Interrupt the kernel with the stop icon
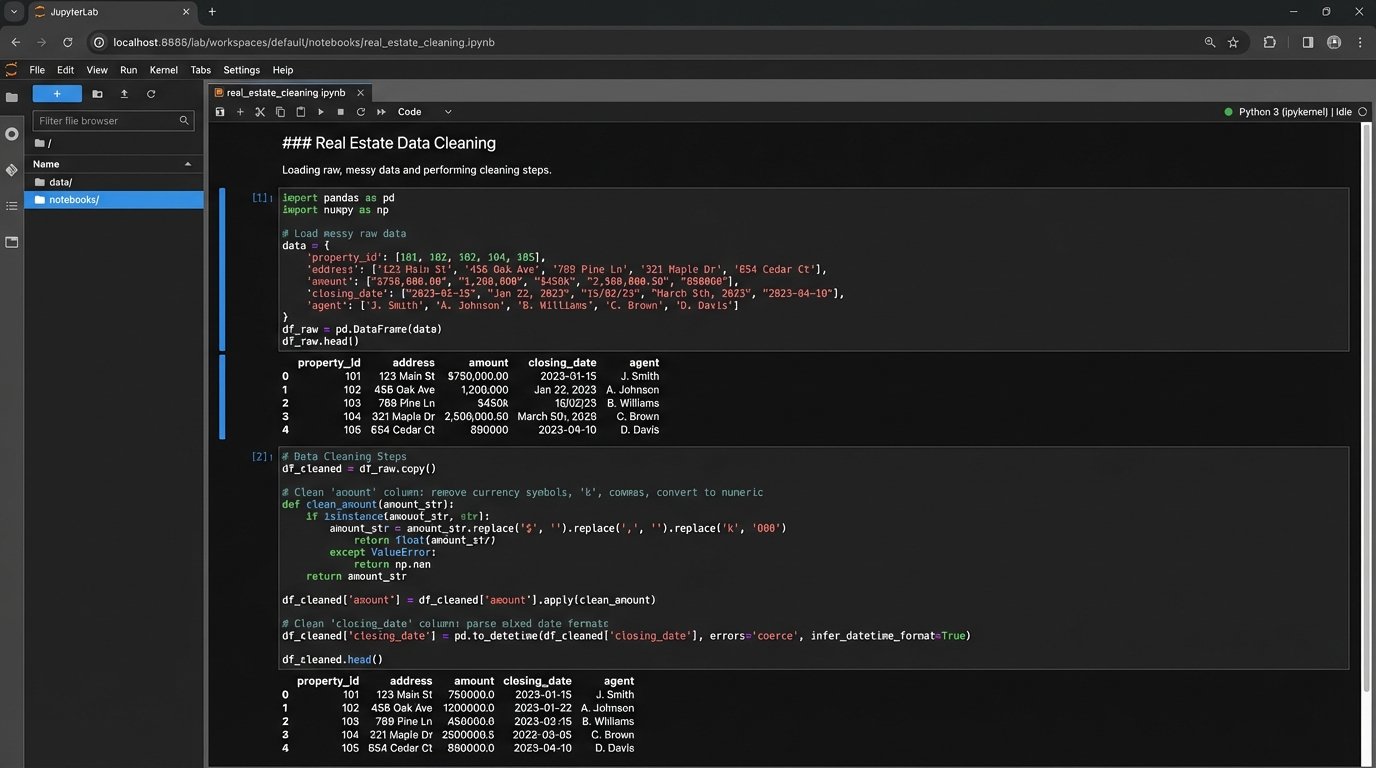1376x768 pixels. point(340,112)
